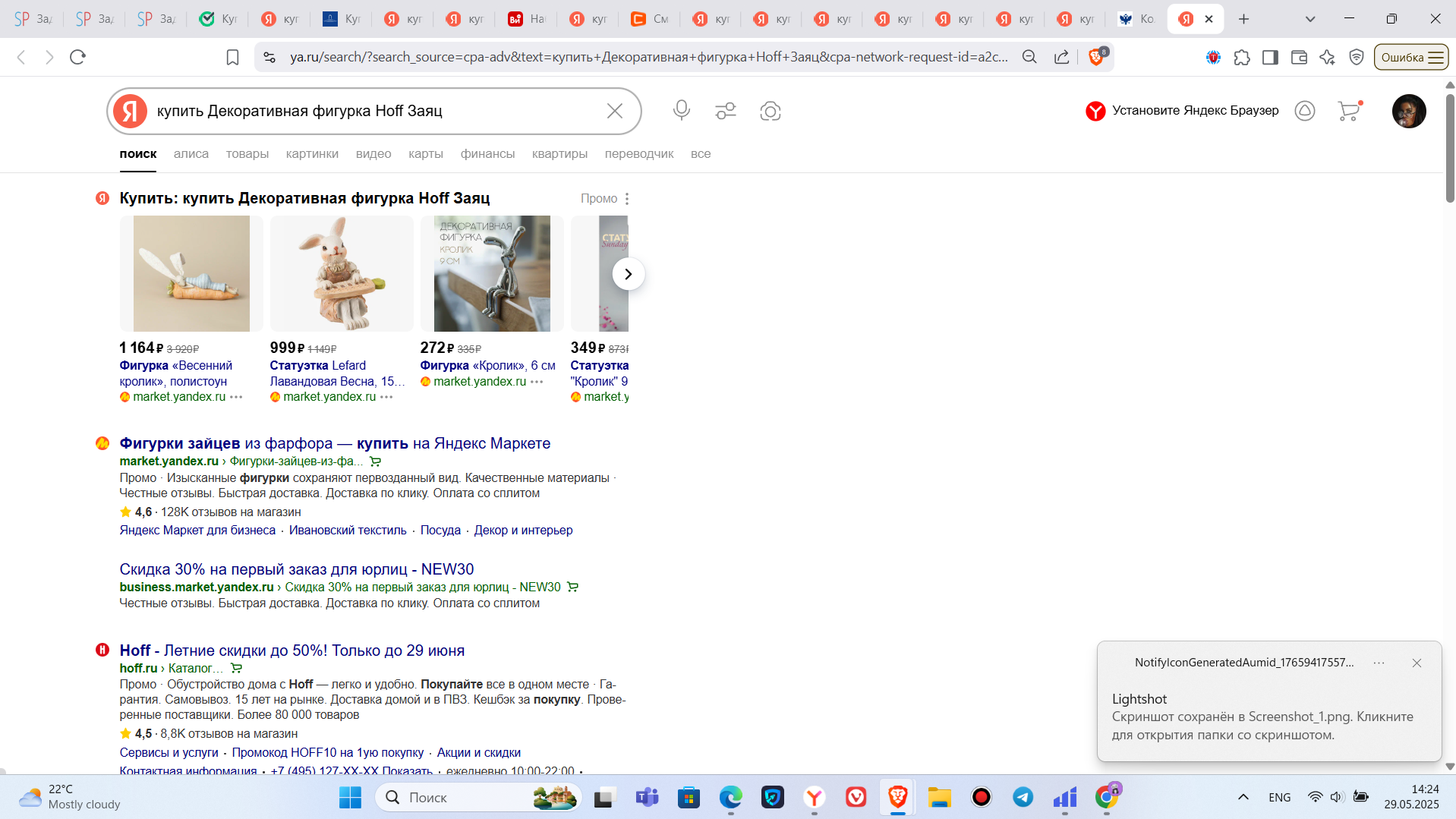Share this page icon

(1062, 57)
